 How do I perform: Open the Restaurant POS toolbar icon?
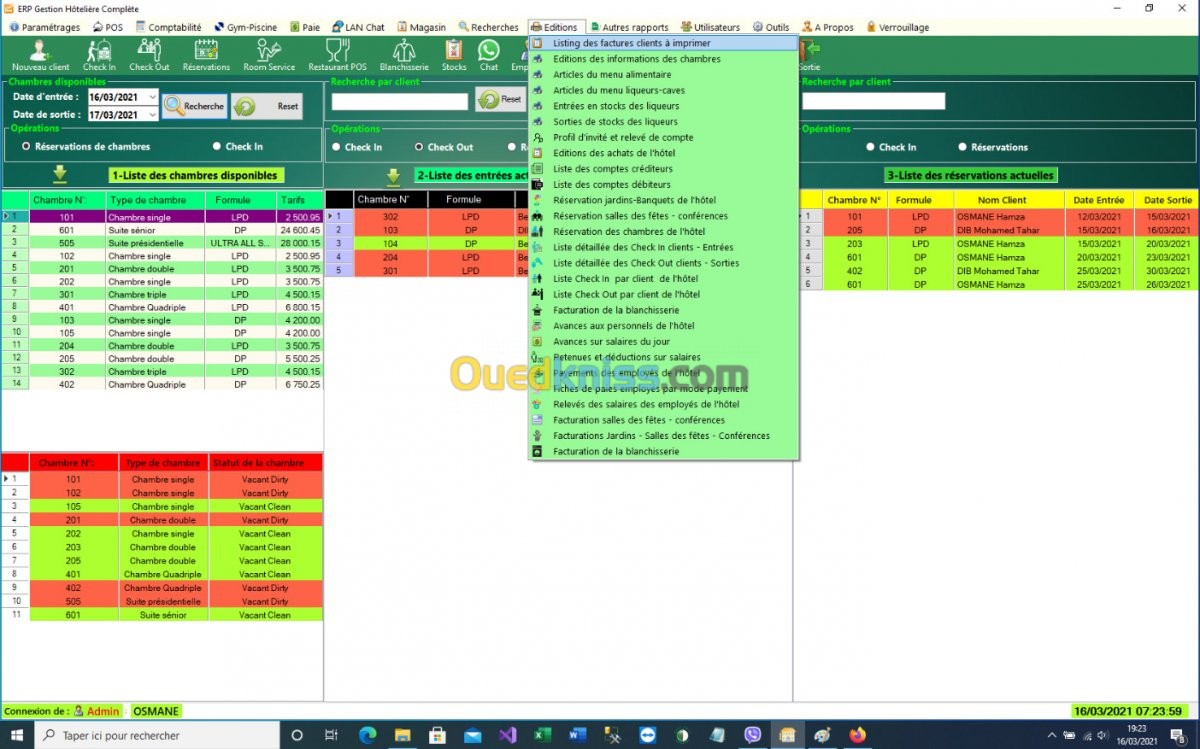point(337,55)
